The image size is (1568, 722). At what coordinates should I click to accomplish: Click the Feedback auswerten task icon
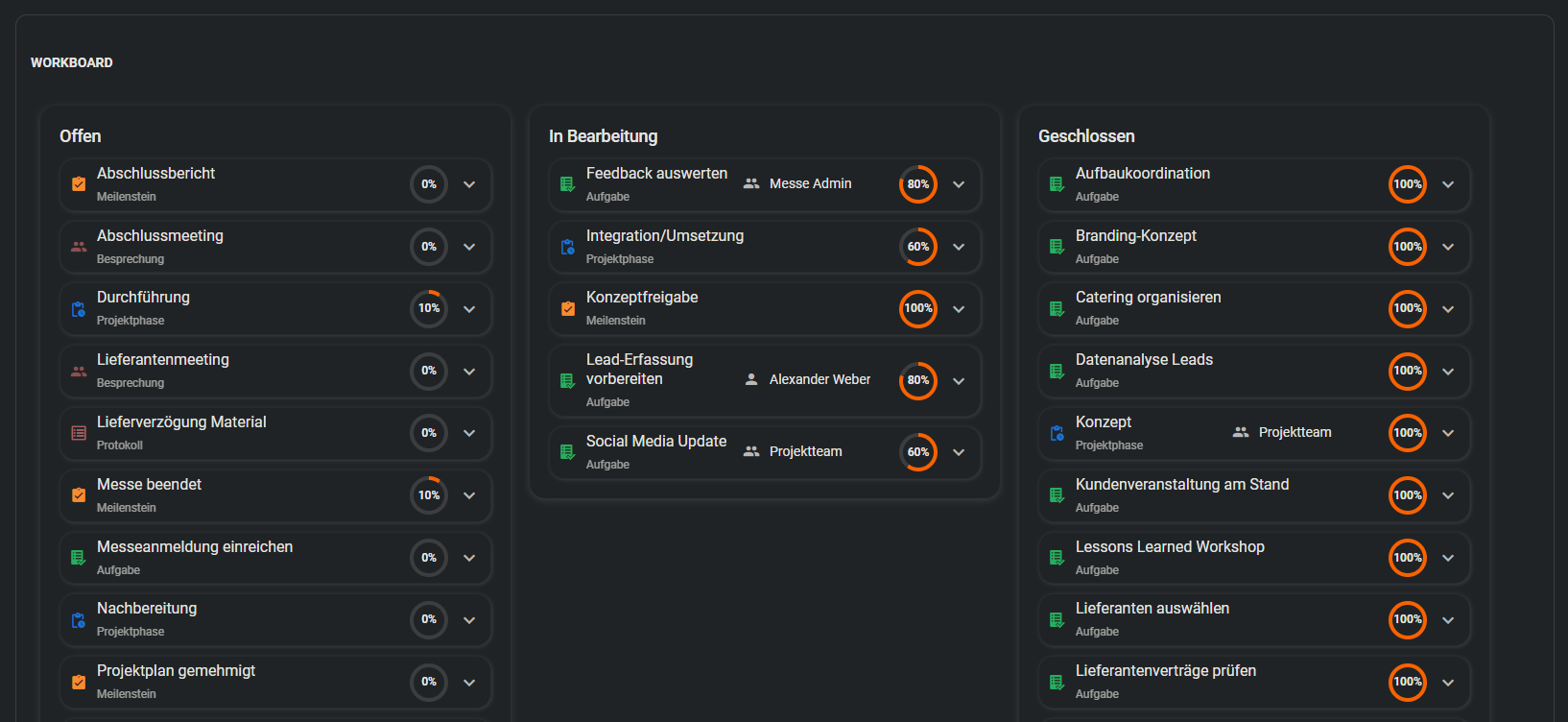point(568,184)
